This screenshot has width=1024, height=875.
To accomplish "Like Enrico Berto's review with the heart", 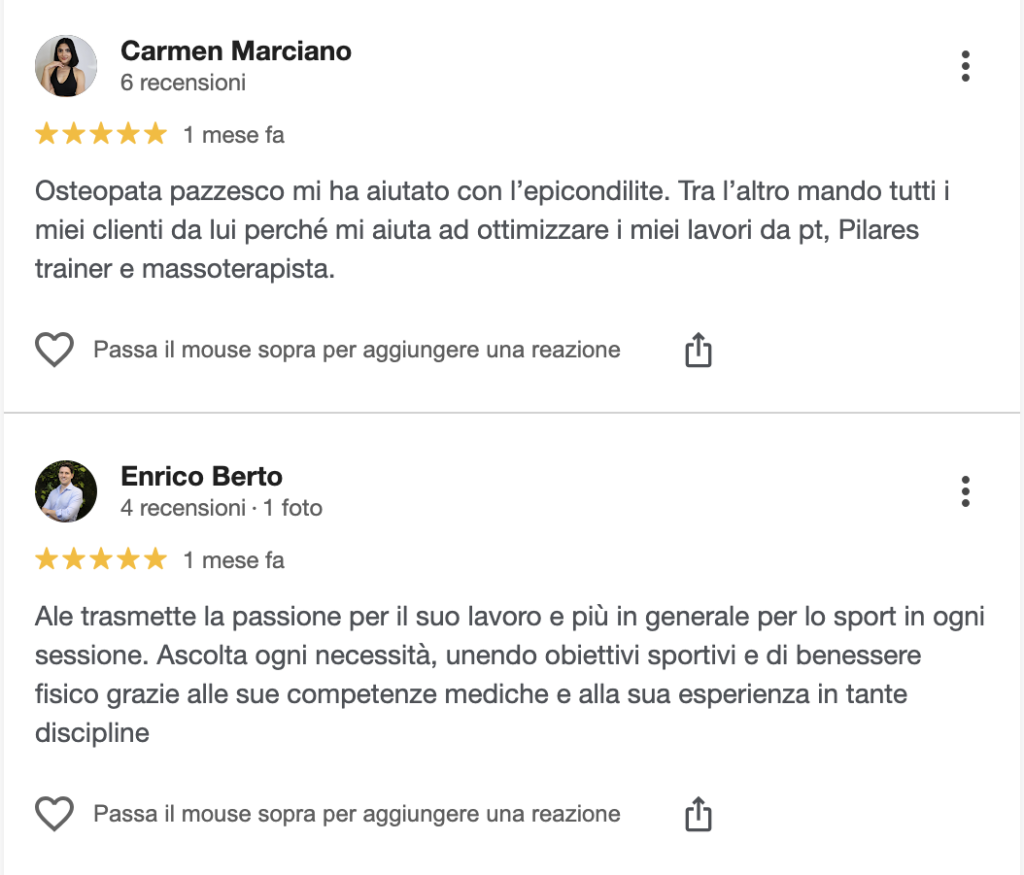I will coord(55,814).
